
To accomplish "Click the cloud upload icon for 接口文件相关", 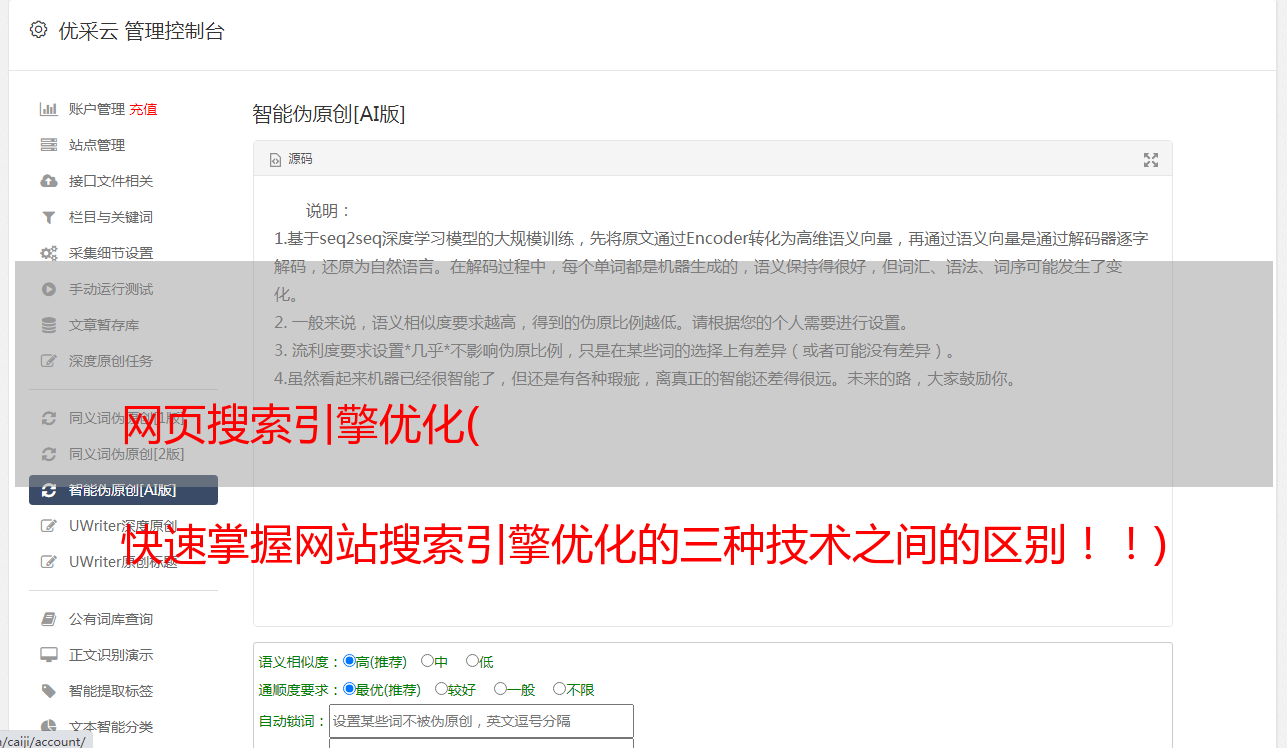I will [x=48, y=181].
